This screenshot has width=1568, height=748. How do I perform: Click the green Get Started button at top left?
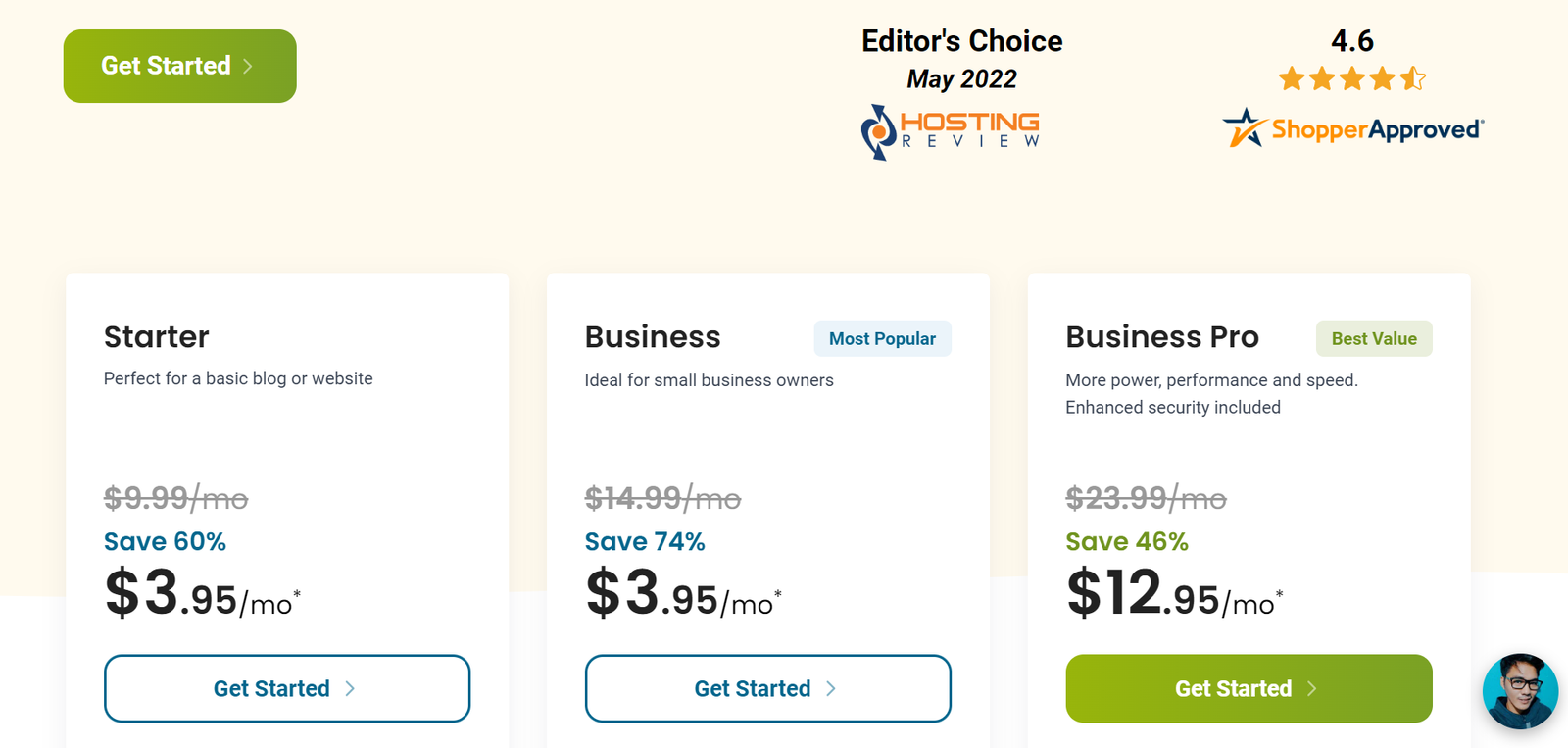[179, 66]
